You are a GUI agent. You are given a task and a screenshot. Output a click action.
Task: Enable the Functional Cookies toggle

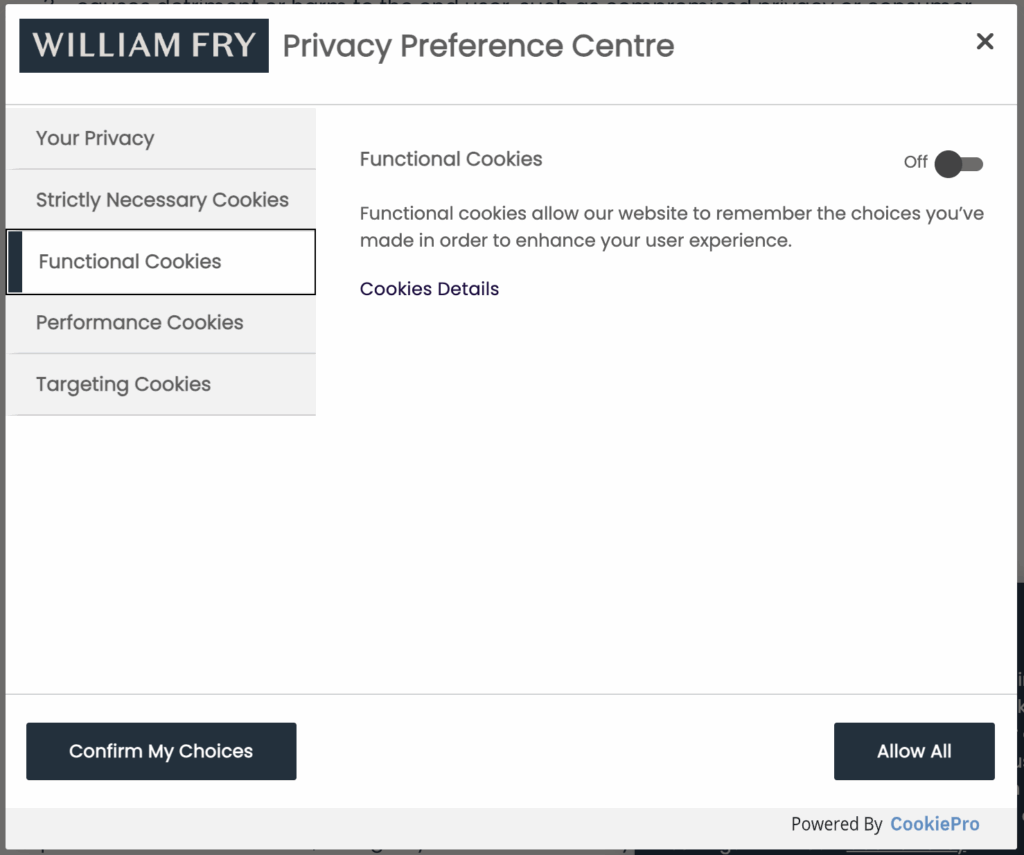pos(957,163)
